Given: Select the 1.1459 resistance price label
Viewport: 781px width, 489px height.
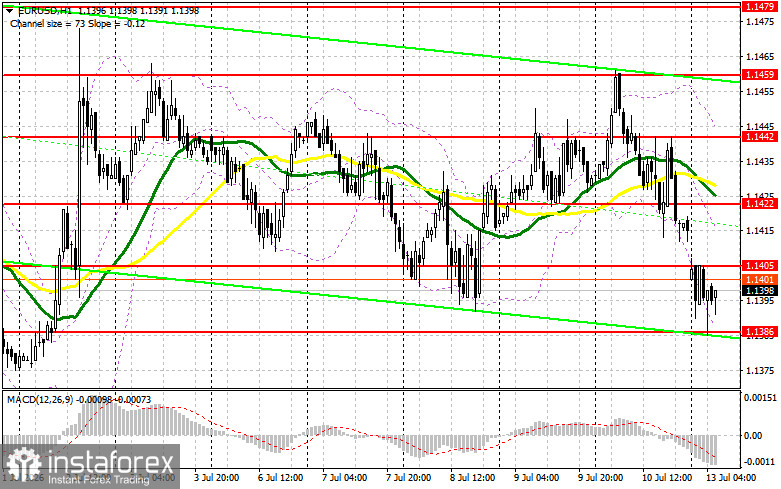Looking at the screenshot, I should 759,74.
